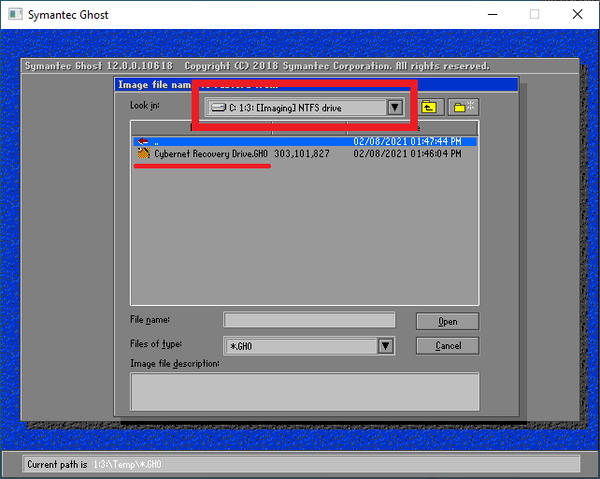
Task: Maximize the Symantec Ghost window
Action: pos(534,14)
